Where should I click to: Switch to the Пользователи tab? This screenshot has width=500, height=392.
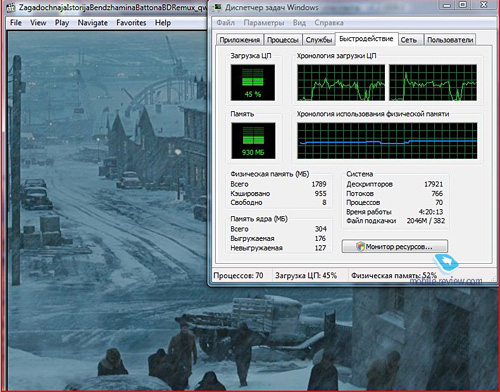(450, 40)
